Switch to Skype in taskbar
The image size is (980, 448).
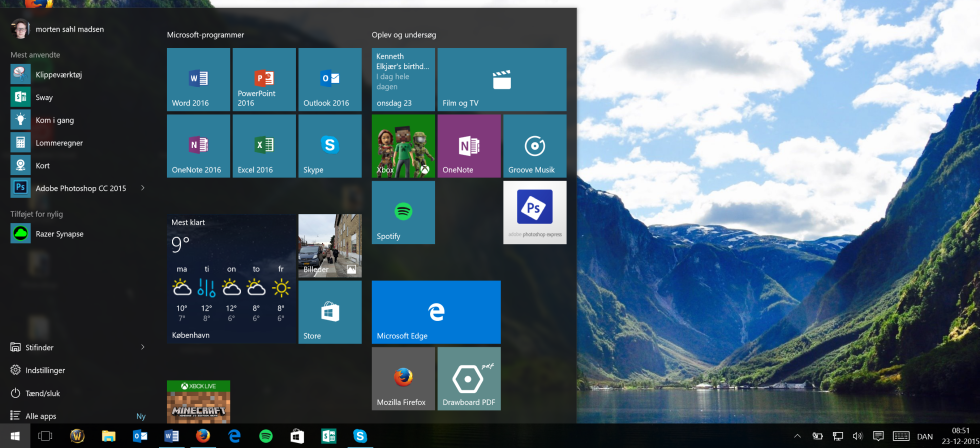click(360, 436)
